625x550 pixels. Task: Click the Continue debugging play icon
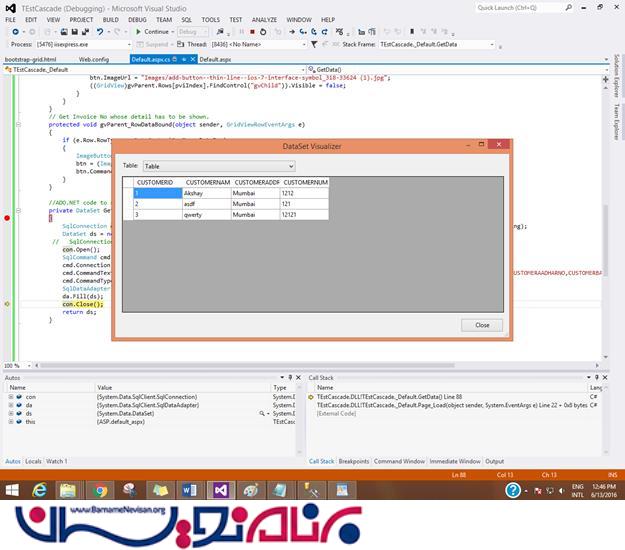(x=139, y=31)
